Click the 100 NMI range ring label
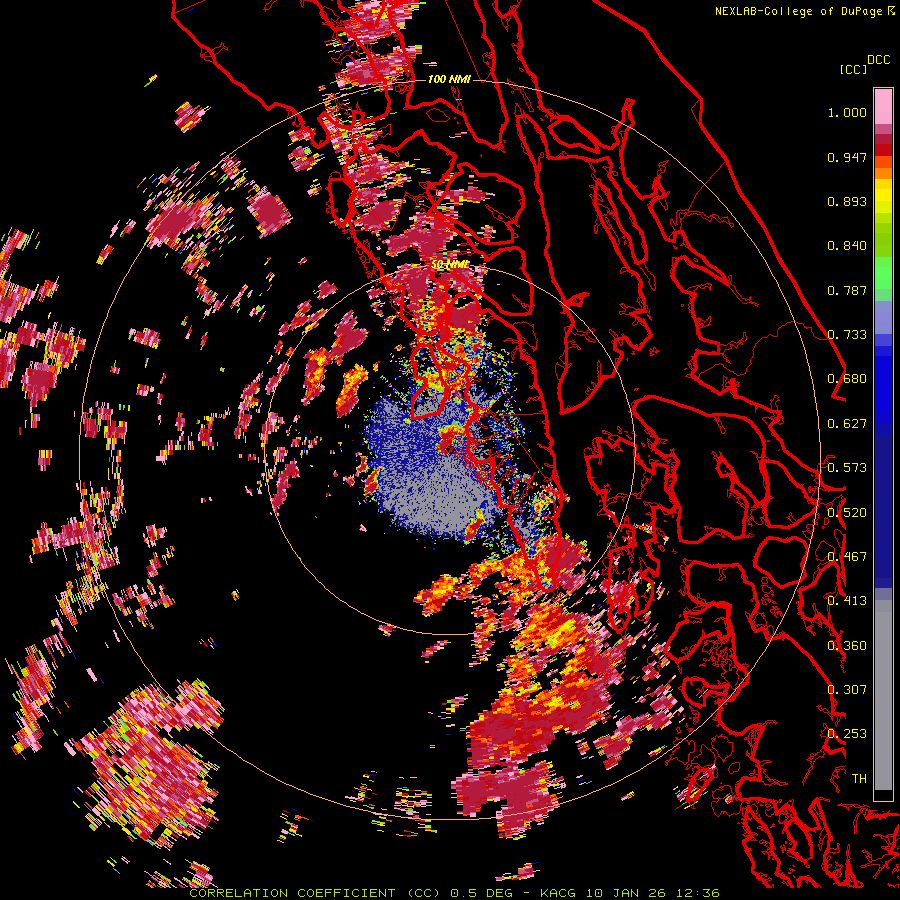Viewport: 900px width, 900px height. pos(449,79)
